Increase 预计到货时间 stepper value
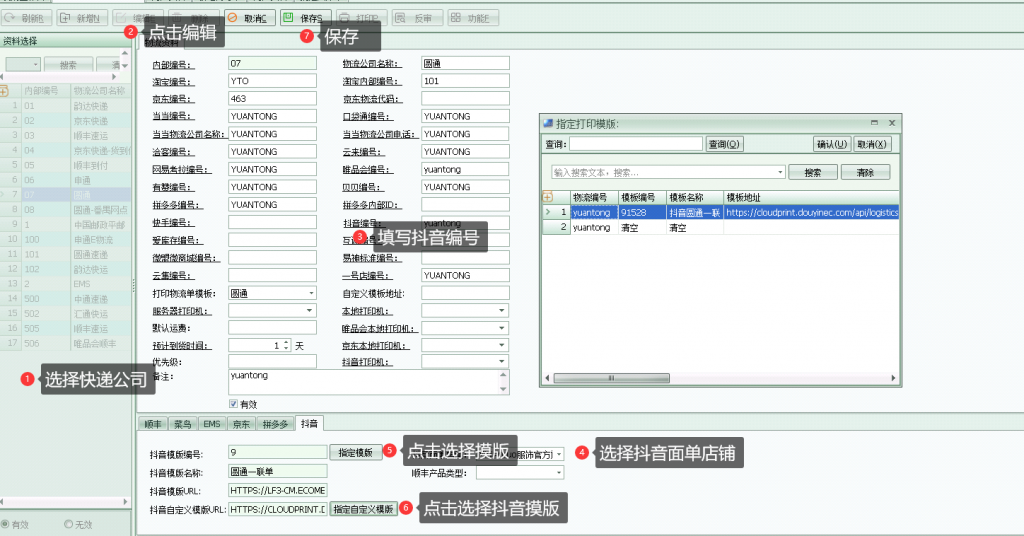1024x536 pixels. [x=286, y=343]
